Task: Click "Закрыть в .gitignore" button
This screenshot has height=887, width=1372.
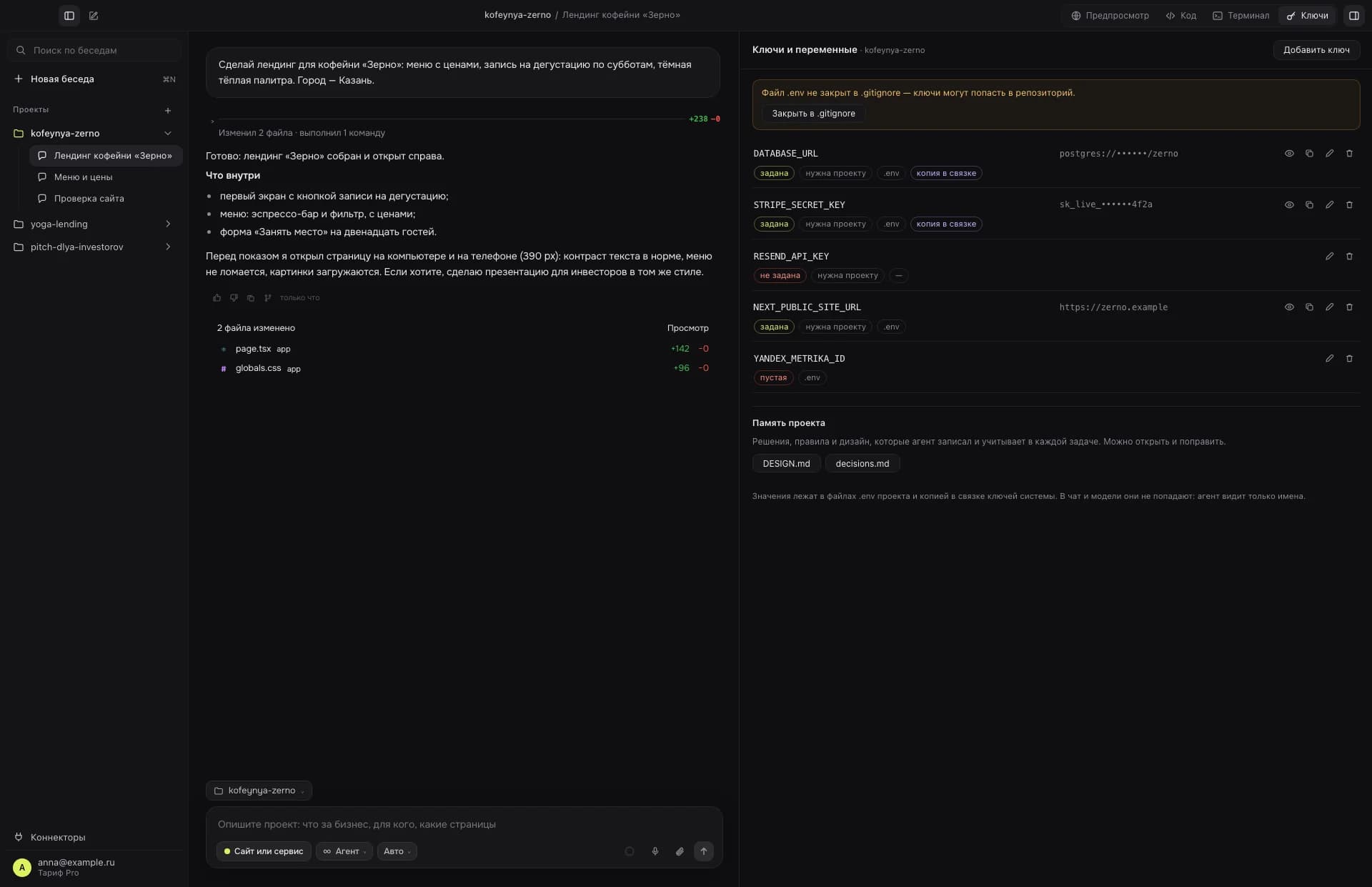Action: 813,114
